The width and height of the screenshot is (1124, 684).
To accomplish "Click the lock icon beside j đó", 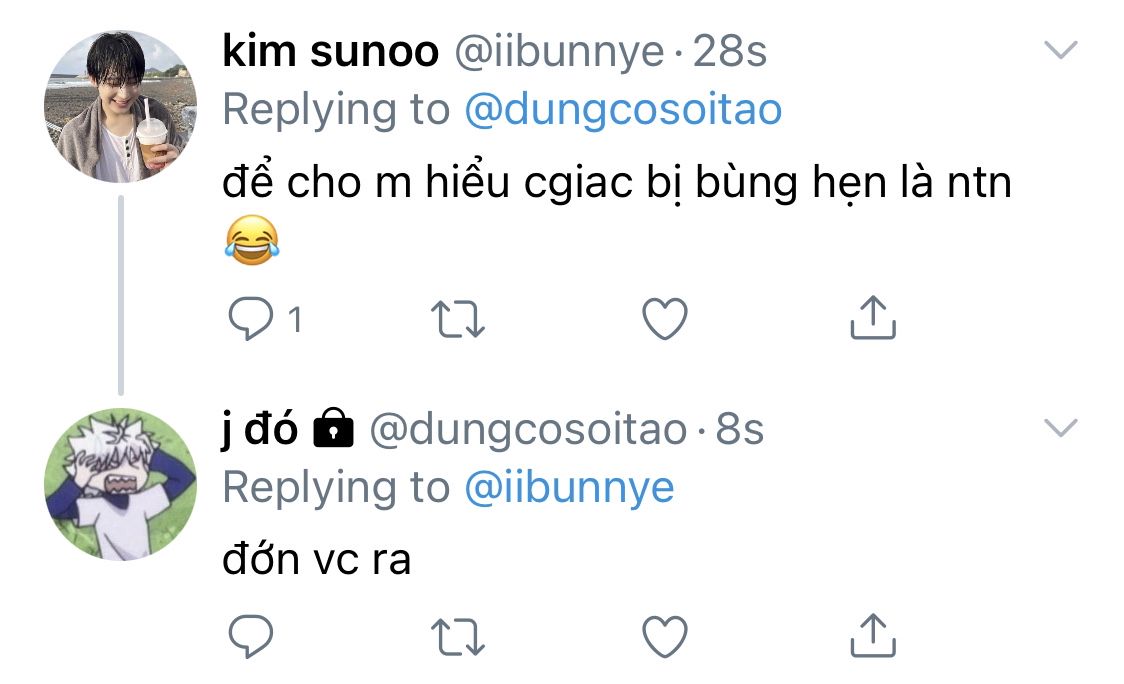I will [x=333, y=429].
